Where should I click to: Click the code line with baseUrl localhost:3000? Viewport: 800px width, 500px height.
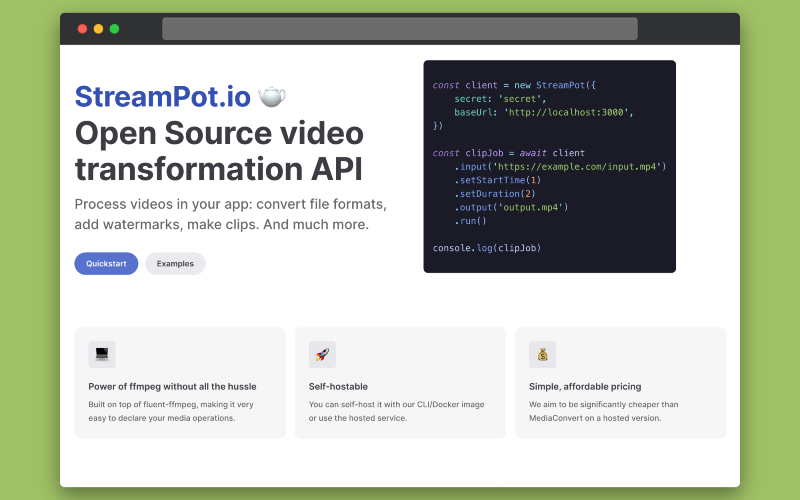click(544, 112)
